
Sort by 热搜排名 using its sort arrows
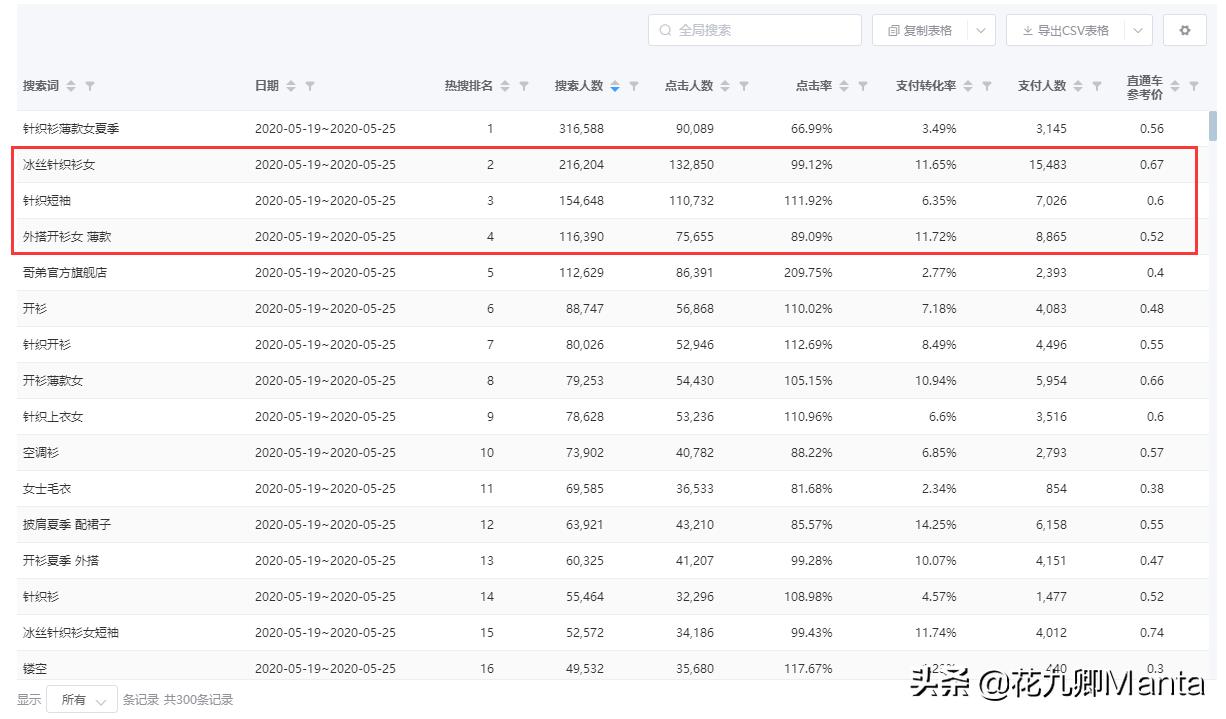504,86
